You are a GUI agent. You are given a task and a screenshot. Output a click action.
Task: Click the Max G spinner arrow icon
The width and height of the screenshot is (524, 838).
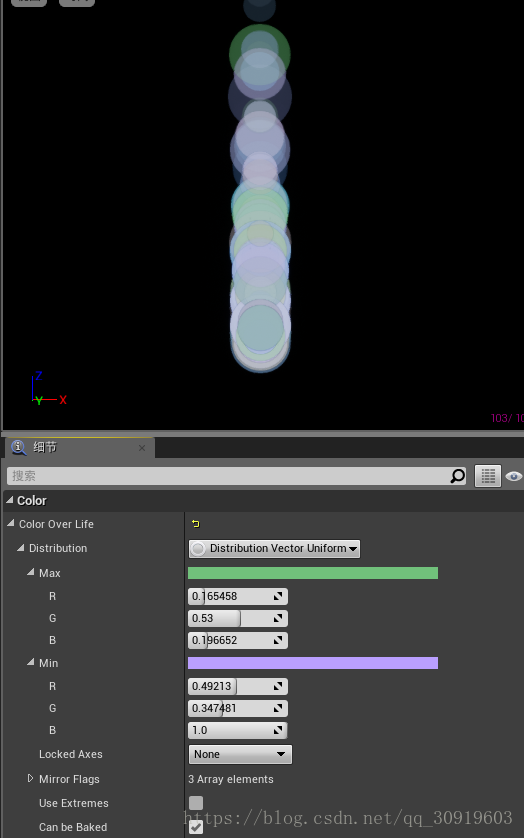[278, 618]
